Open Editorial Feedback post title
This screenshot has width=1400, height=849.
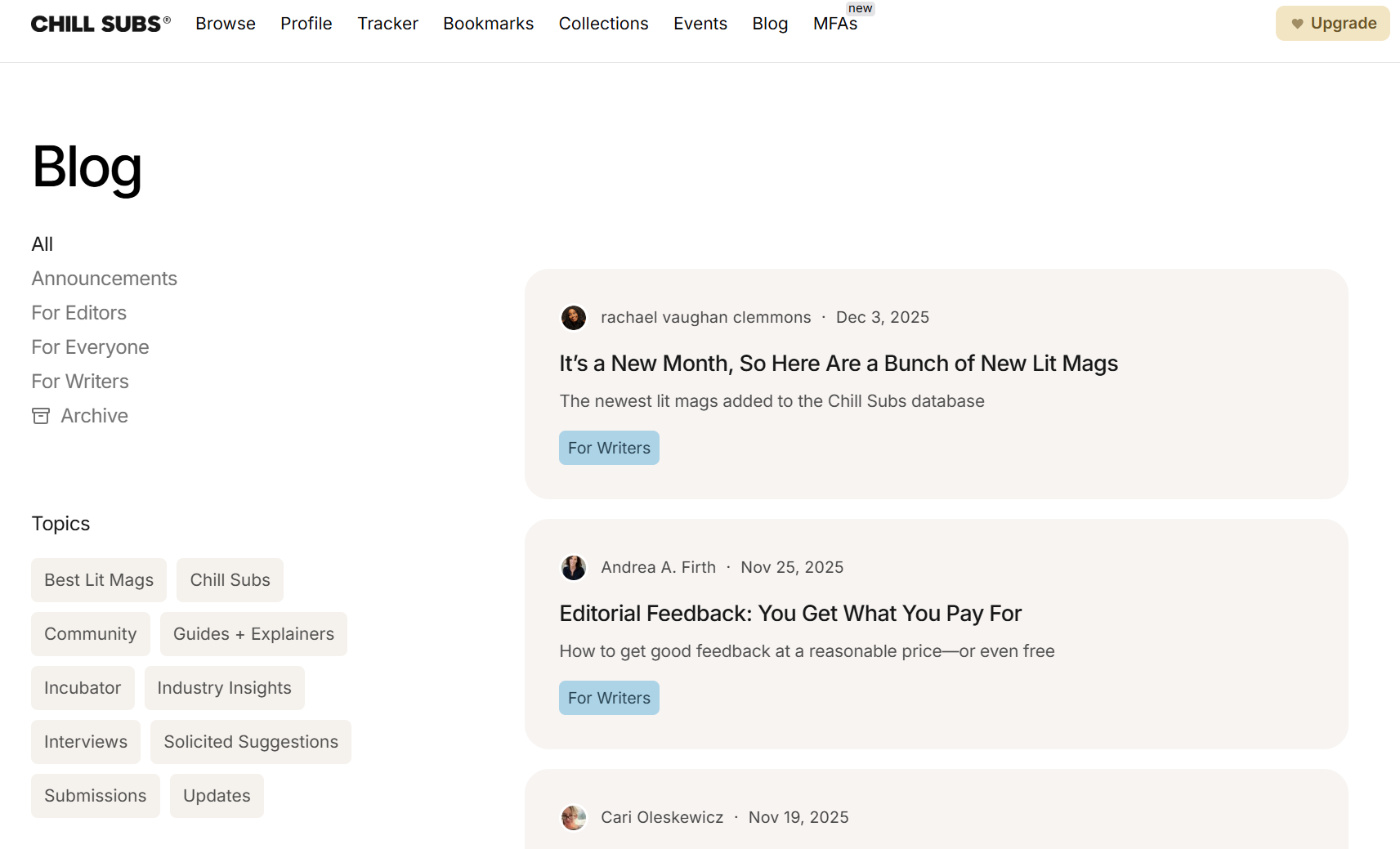(x=790, y=614)
